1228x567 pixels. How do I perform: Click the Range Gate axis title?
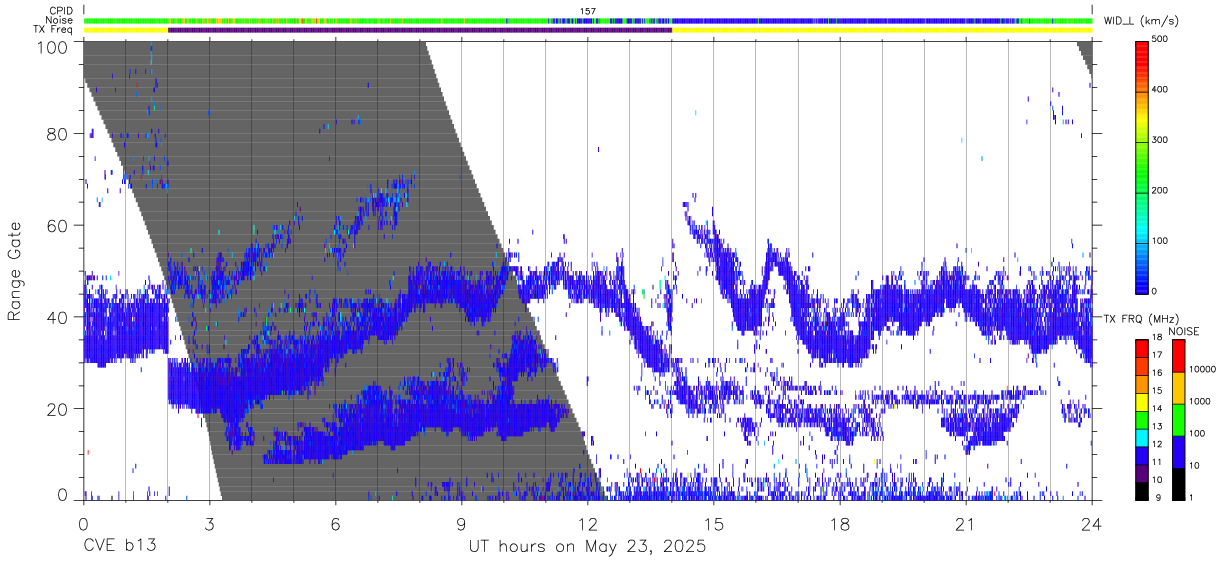(15, 271)
